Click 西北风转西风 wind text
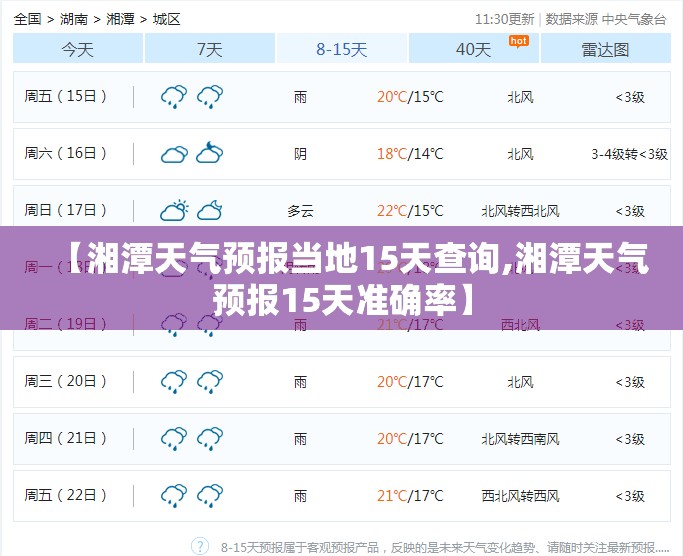 (520, 496)
